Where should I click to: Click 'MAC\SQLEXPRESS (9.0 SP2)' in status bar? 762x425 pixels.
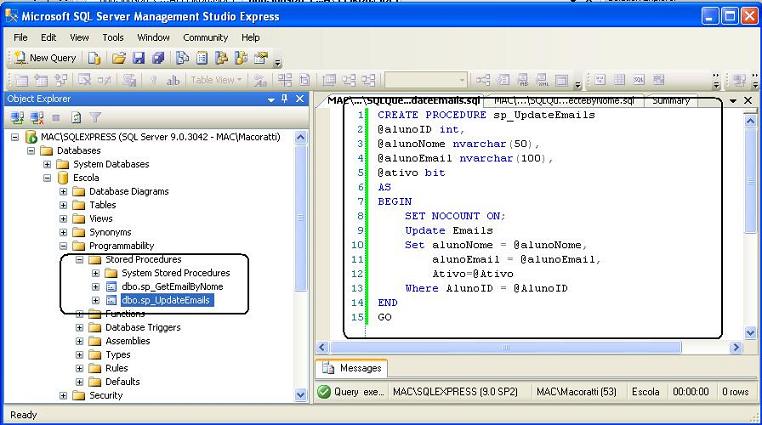click(x=455, y=391)
